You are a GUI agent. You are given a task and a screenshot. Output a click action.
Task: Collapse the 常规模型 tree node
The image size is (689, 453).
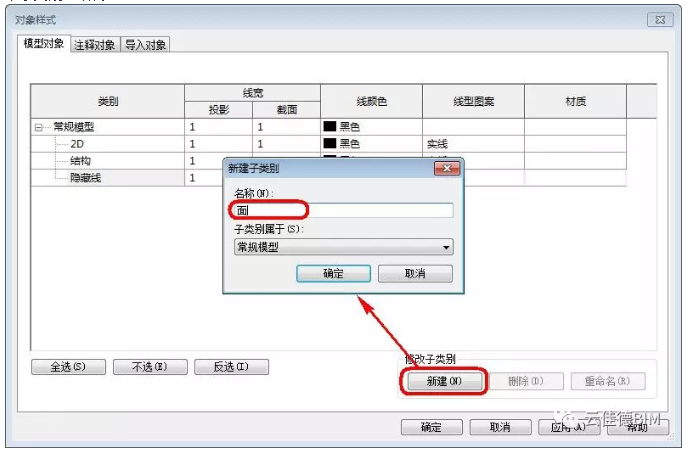coord(39,128)
